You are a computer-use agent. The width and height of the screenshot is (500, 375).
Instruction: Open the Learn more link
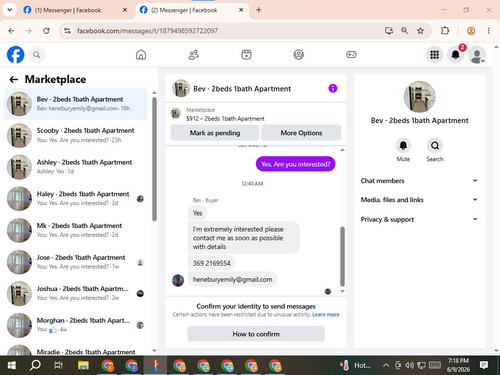coord(326,315)
